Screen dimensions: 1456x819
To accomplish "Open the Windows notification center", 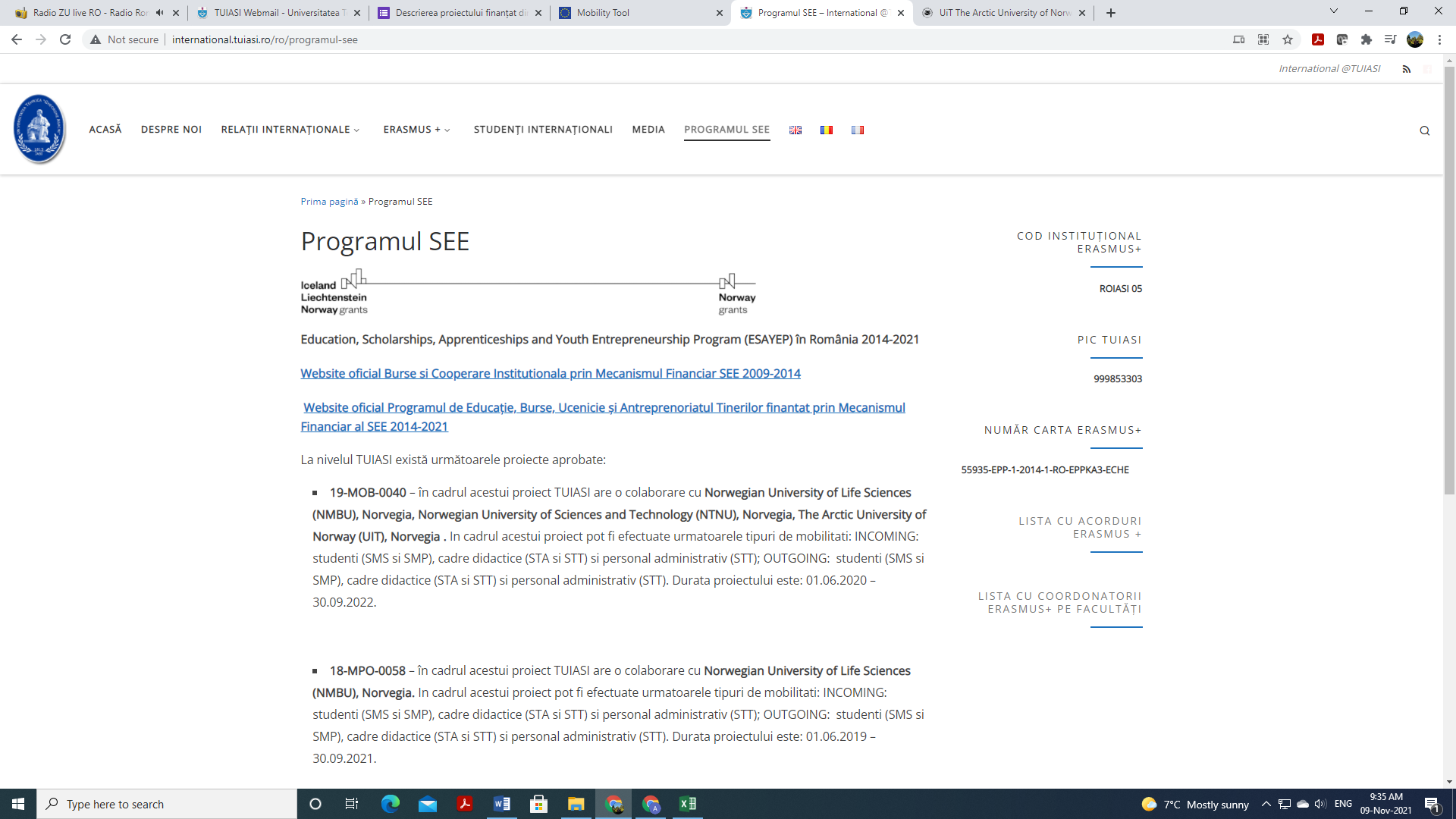I will click(1432, 804).
